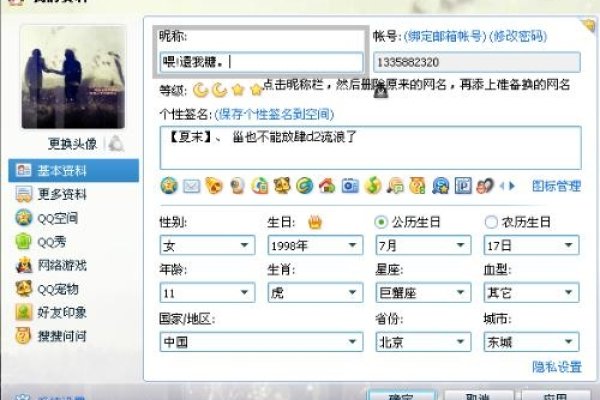Click into the 个性签名 text box

(370, 148)
